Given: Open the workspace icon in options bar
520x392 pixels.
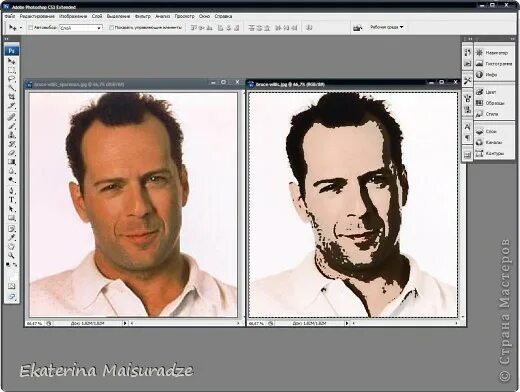Looking at the screenshot, I should (357, 28).
